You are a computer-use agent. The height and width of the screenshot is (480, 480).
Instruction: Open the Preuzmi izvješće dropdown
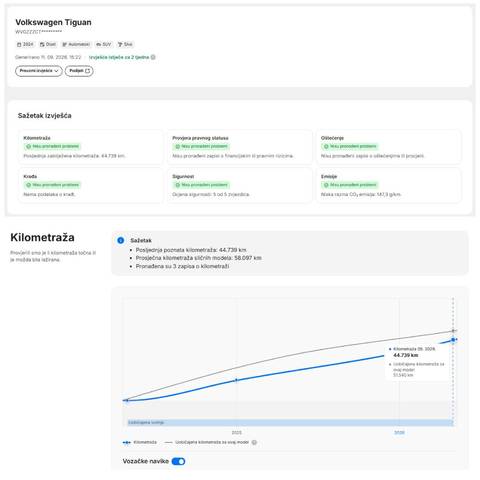pyautogui.click(x=39, y=71)
